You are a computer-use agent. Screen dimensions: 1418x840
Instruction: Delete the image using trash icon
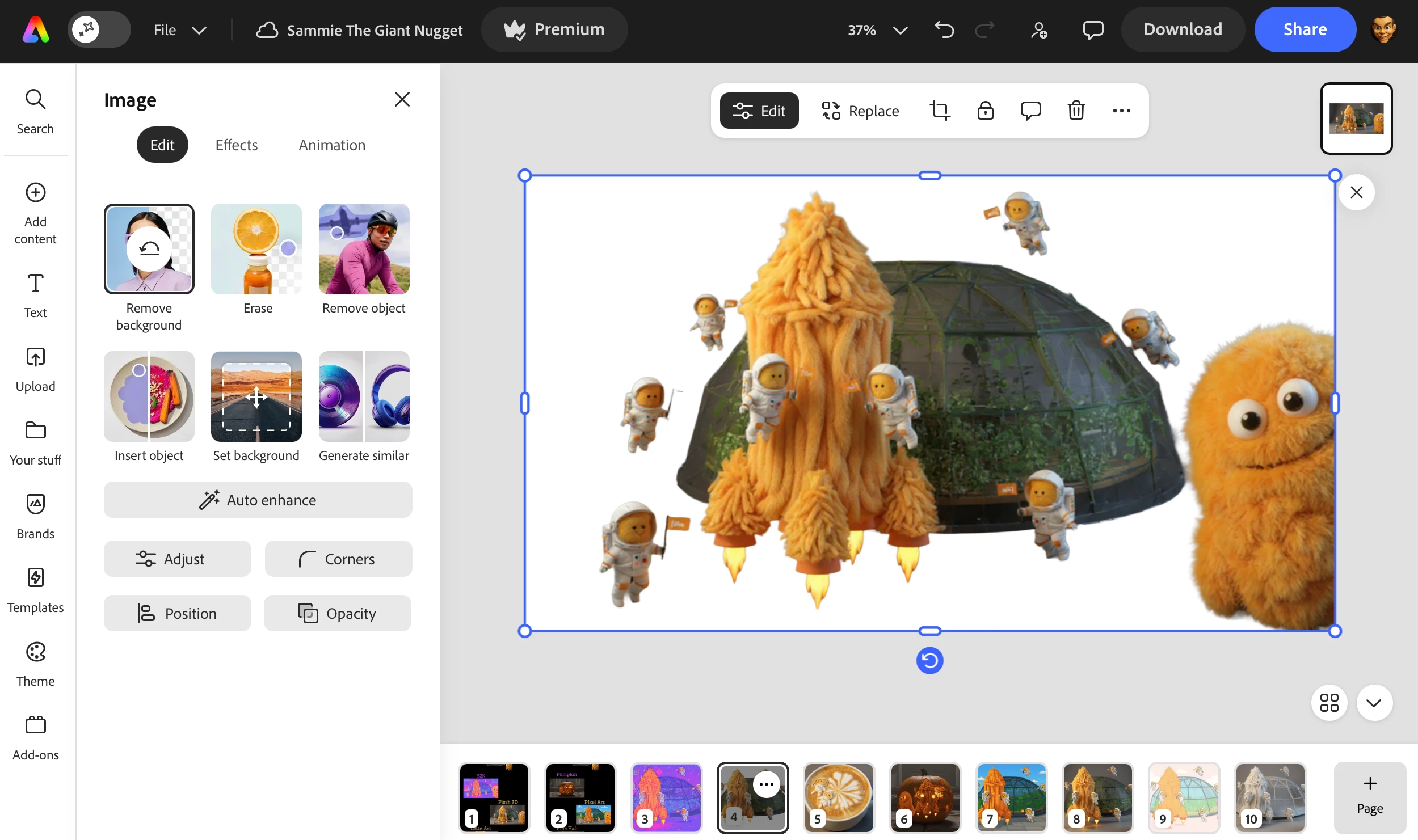point(1076,111)
